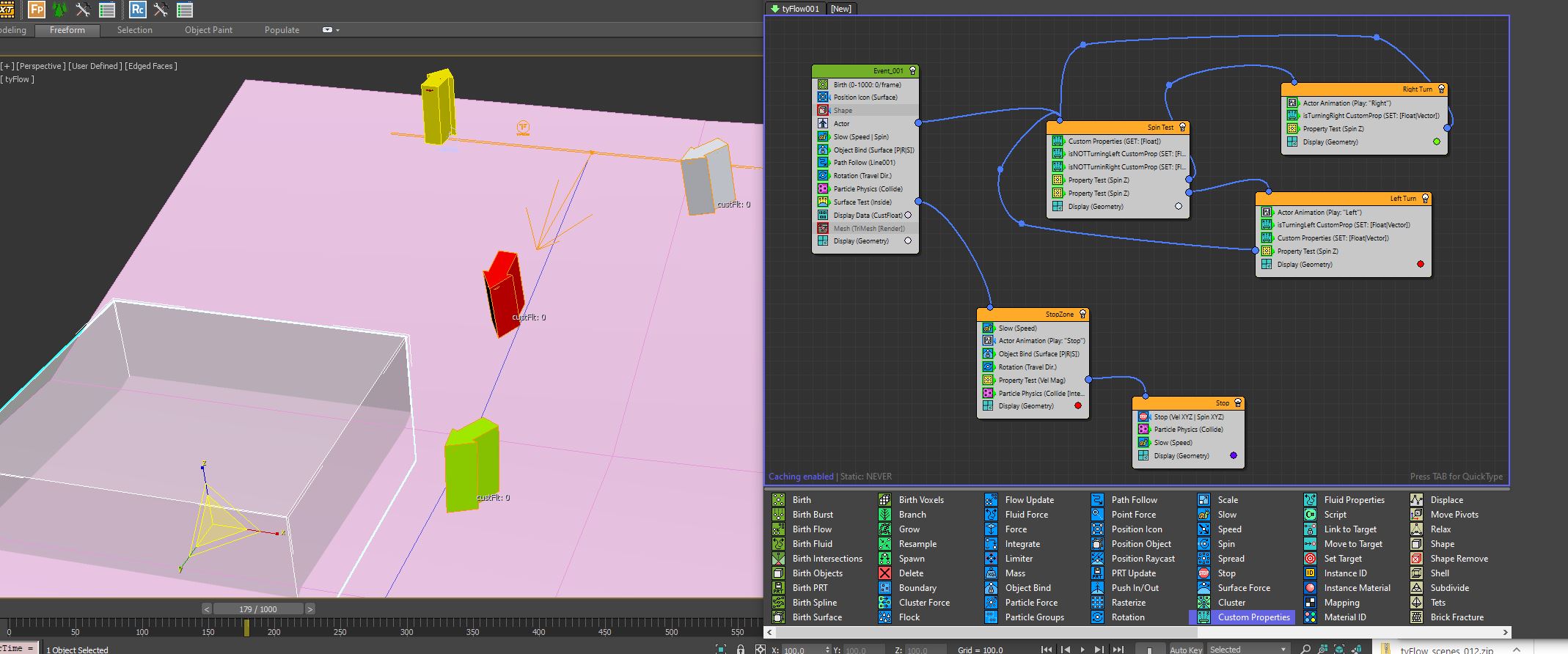1568x654 pixels.
Task: Toggle the StopZone event lightbulb
Action: pos(1082,315)
